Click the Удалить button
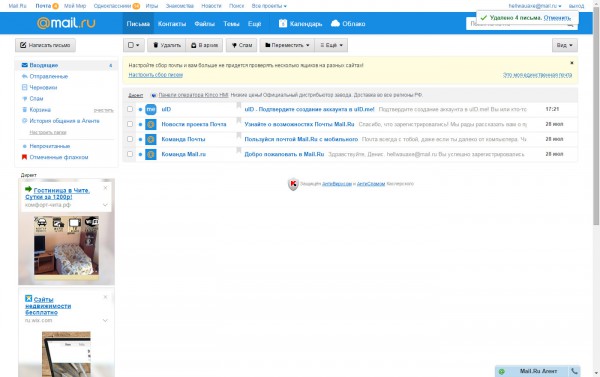This screenshot has height=377, width=600. [x=166, y=45]
